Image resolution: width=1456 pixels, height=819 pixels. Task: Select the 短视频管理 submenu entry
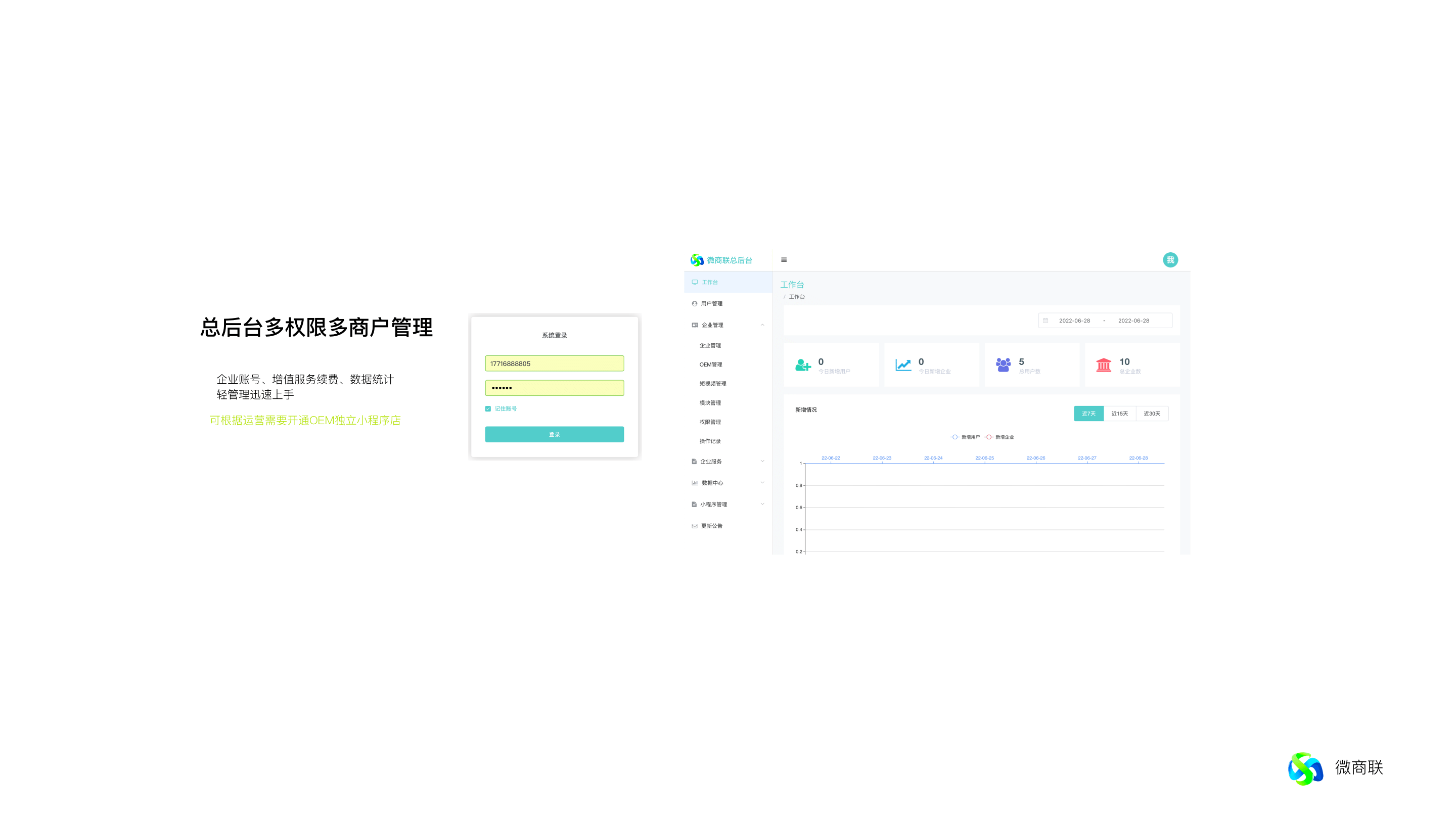coord(713,384)
